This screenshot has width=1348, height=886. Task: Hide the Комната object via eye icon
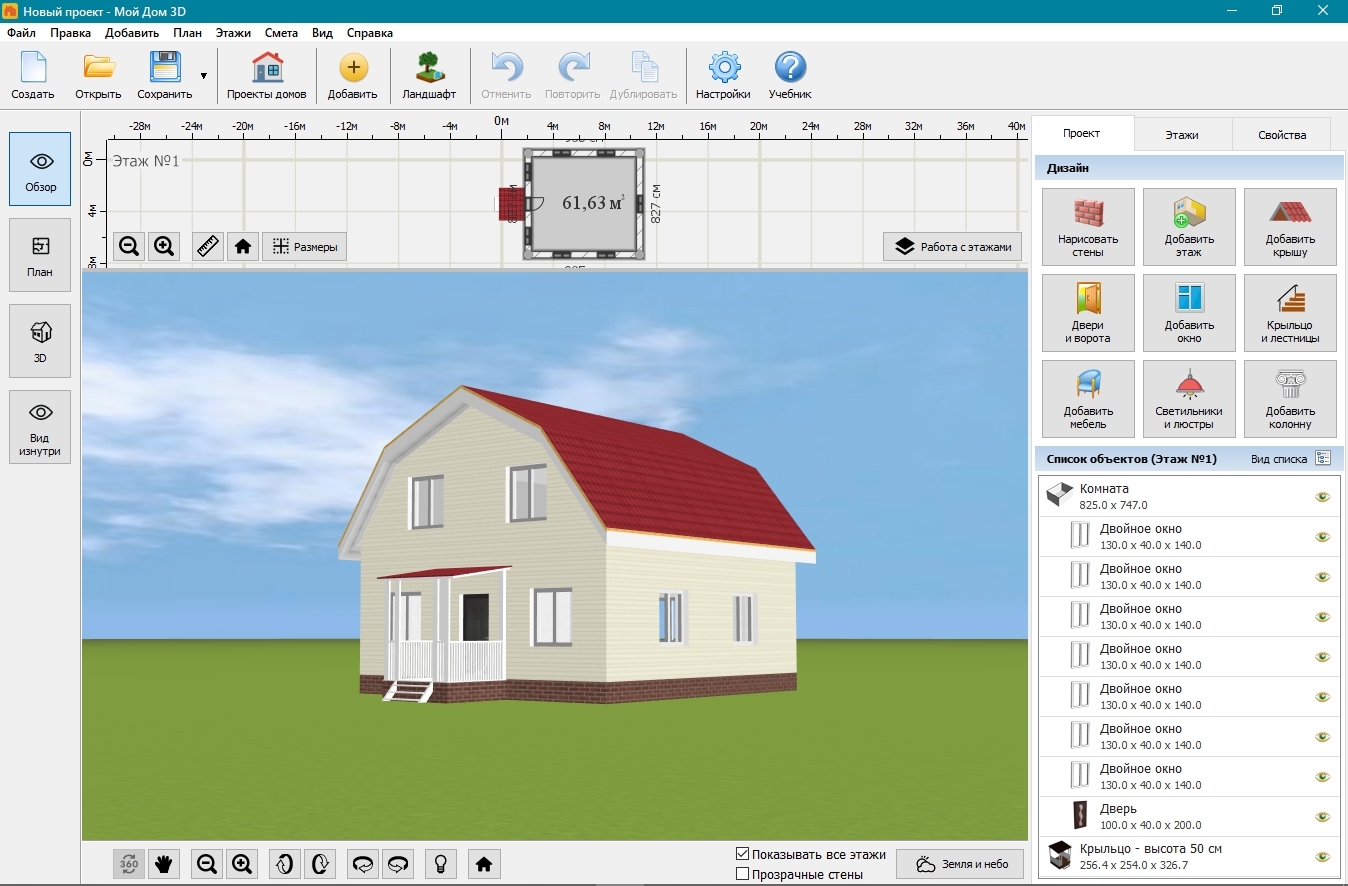pyautogui.click(x=1322, y=497)
